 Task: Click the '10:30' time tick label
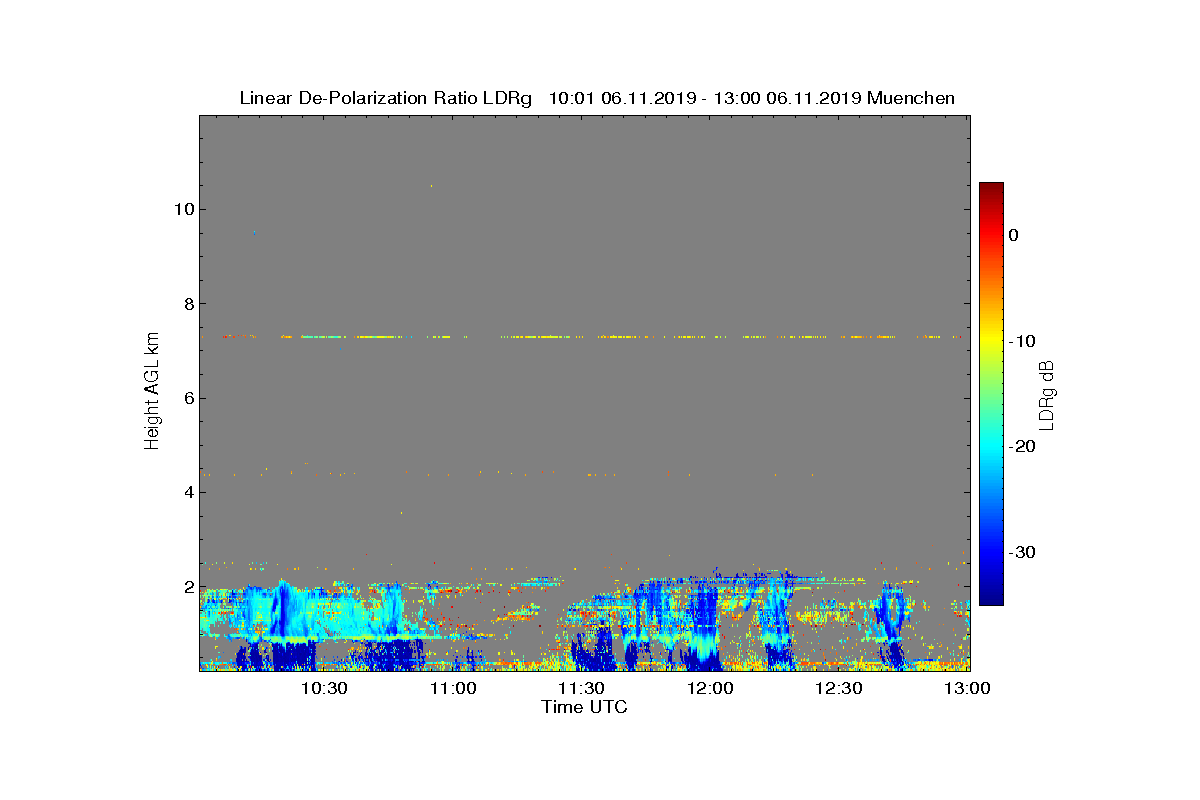tap(324, 689)
